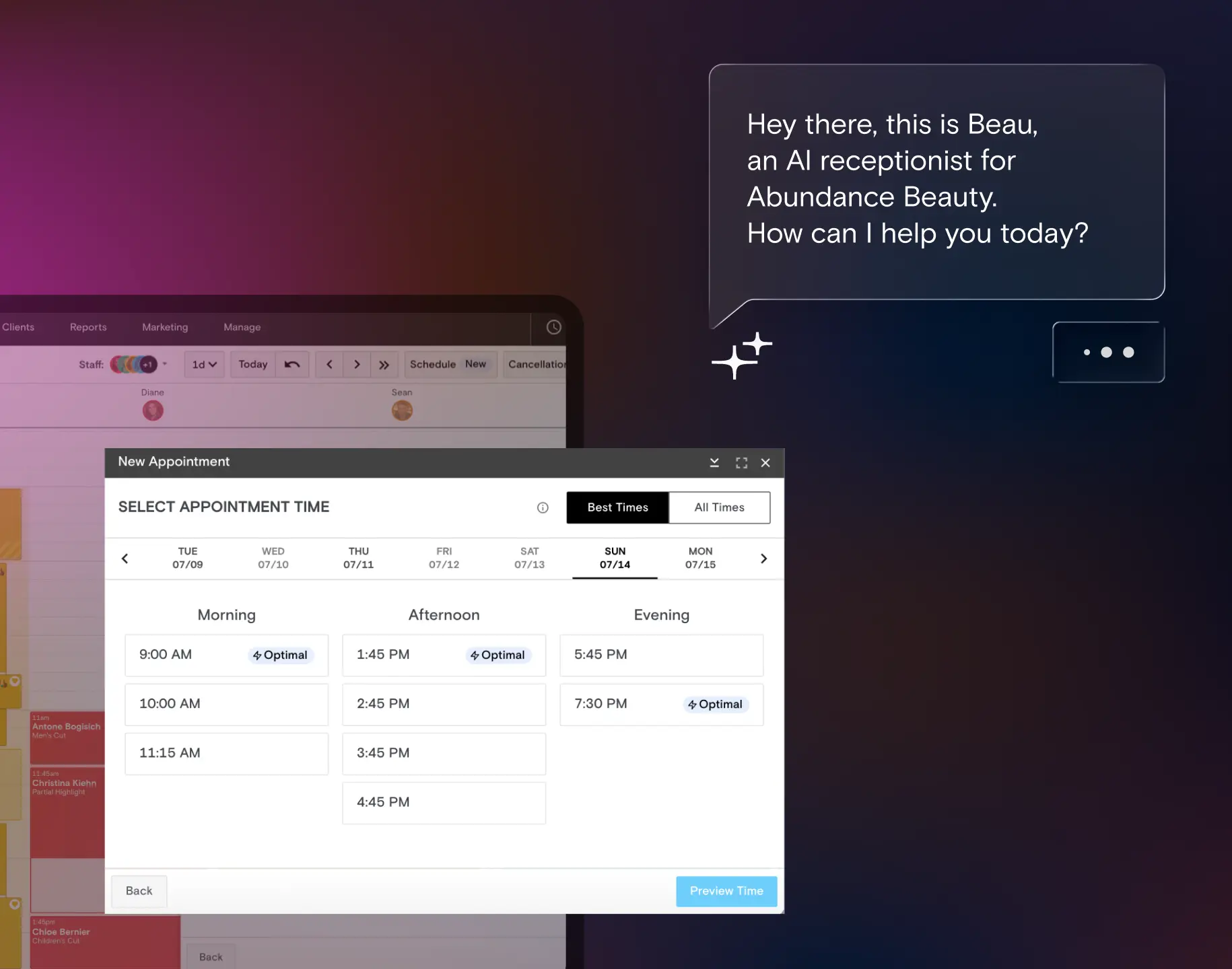
Task: Select SAT 07/13 date tab
Action: coord(530,558)
